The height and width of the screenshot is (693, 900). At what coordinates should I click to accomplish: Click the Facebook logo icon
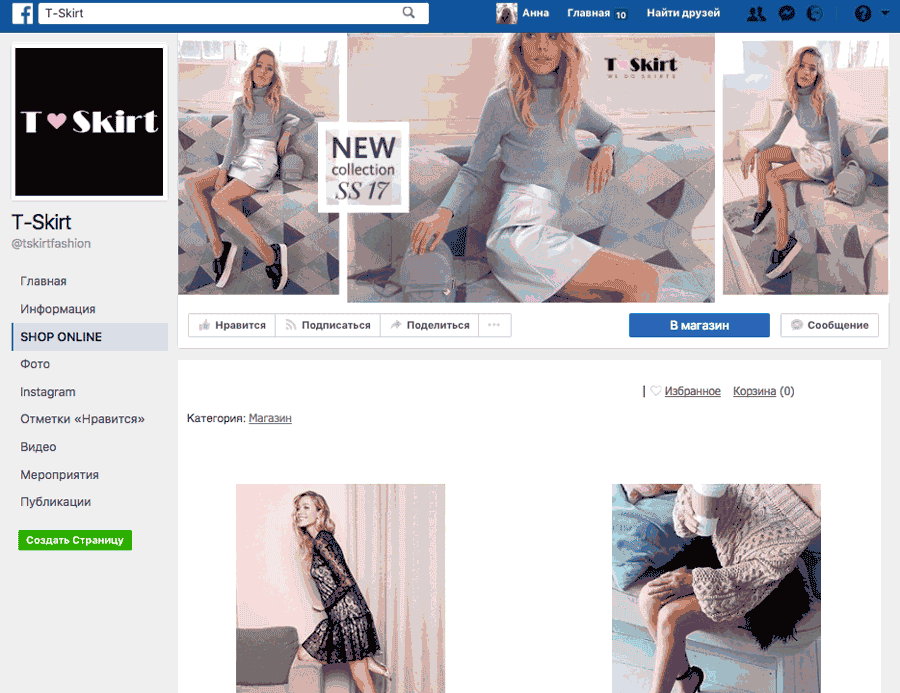(x=22, y=13)
